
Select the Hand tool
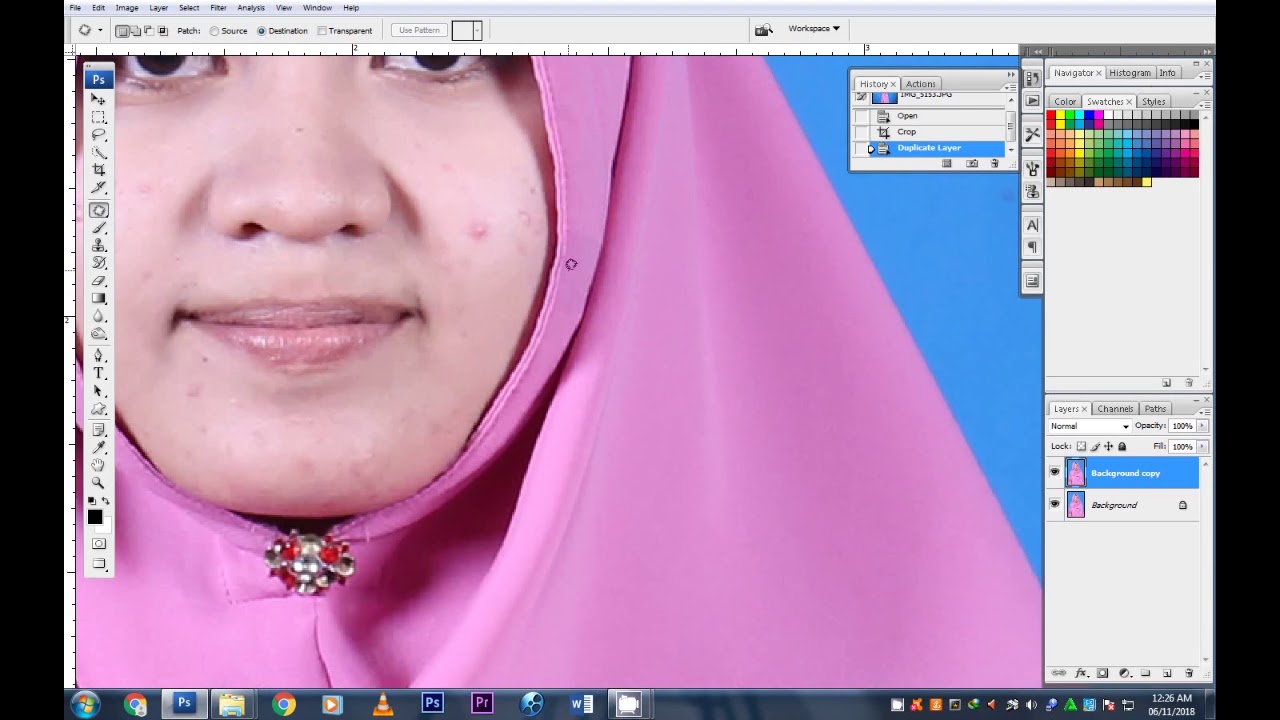coord(98,466)
